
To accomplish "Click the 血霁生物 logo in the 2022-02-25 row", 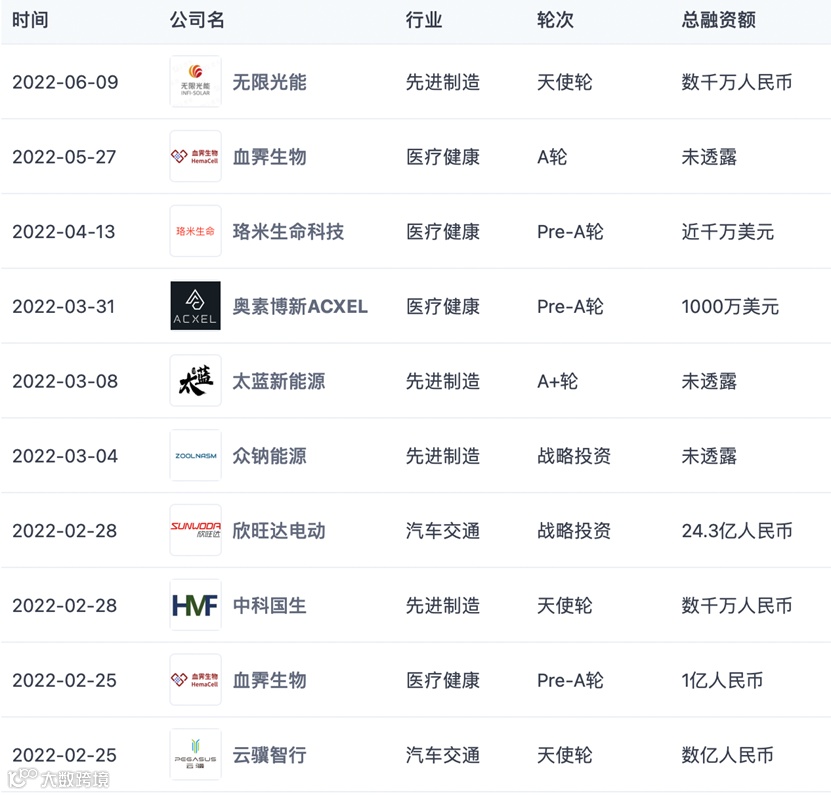I will tap(196, 679).
